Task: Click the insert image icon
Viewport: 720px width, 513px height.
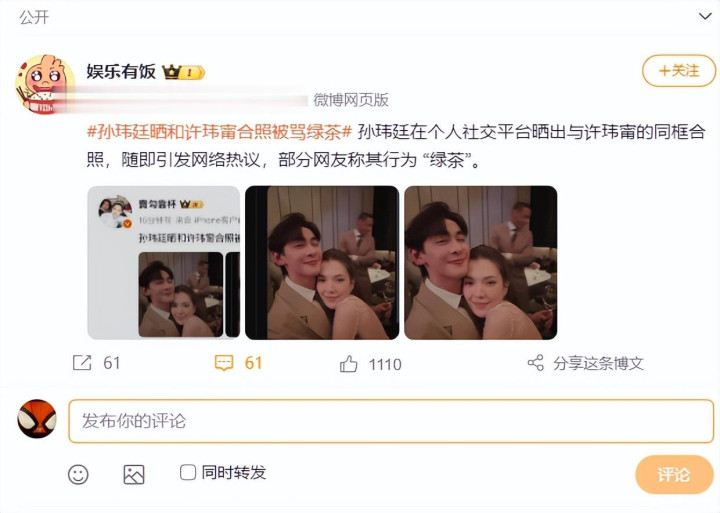Action: (134, 474)
